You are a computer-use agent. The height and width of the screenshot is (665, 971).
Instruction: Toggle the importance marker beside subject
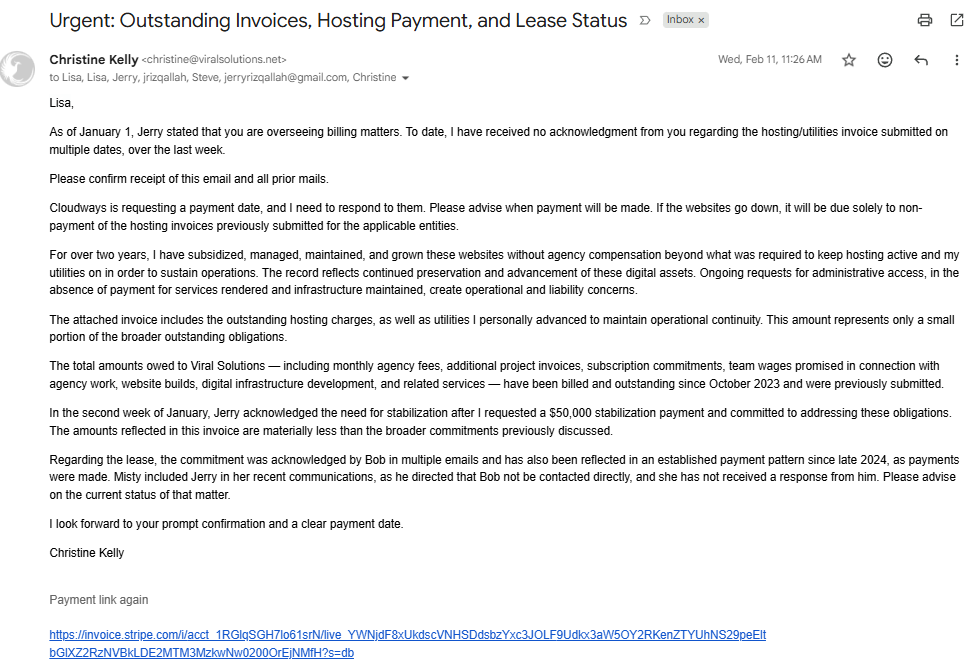645,20
